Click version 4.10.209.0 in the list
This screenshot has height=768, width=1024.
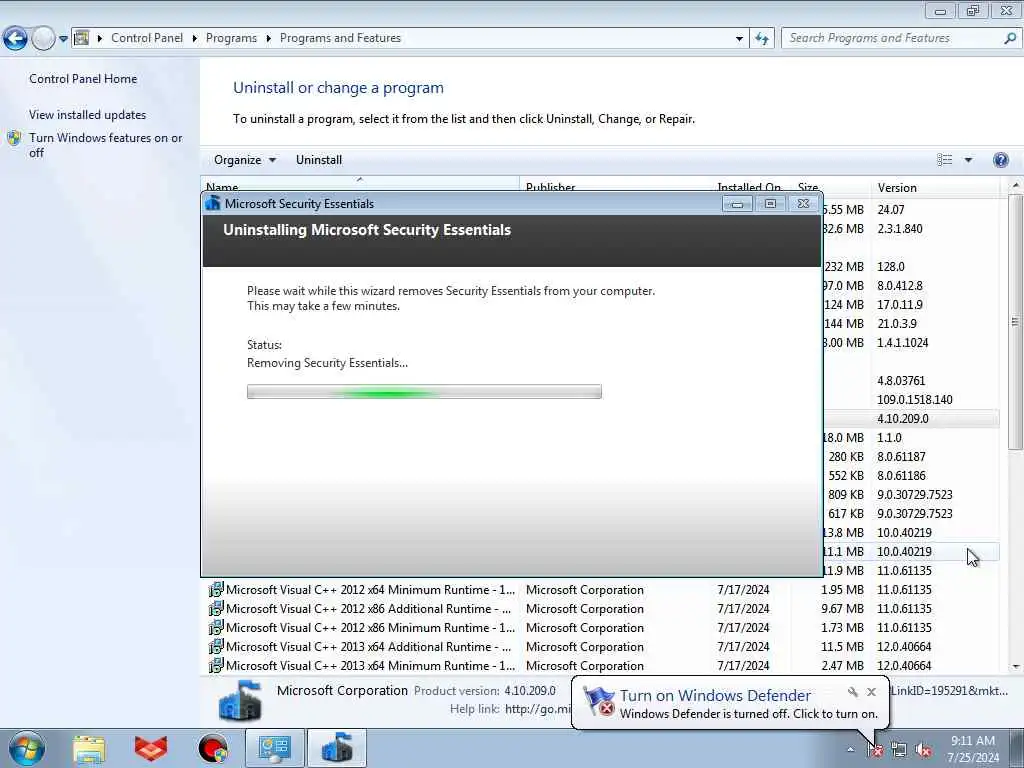903,419
